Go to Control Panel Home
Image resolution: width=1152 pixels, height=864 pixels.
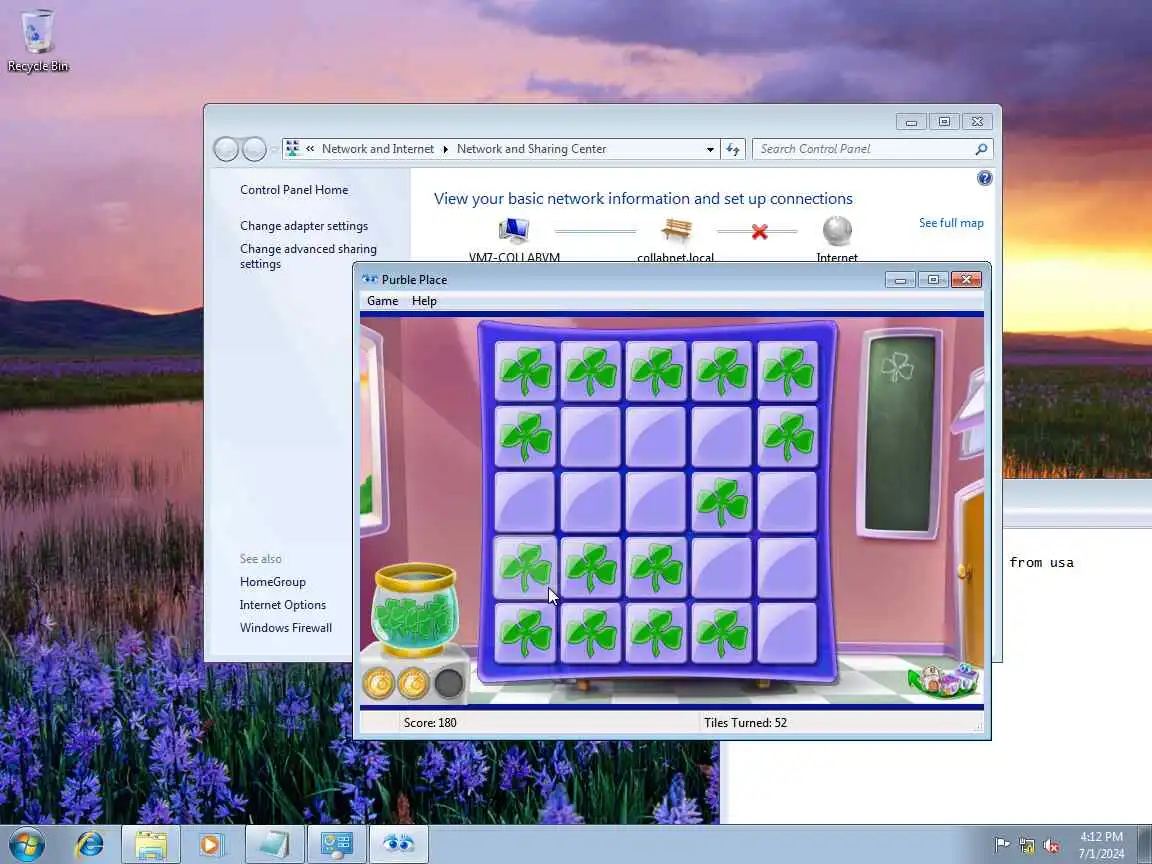click(x=294, y=190)
